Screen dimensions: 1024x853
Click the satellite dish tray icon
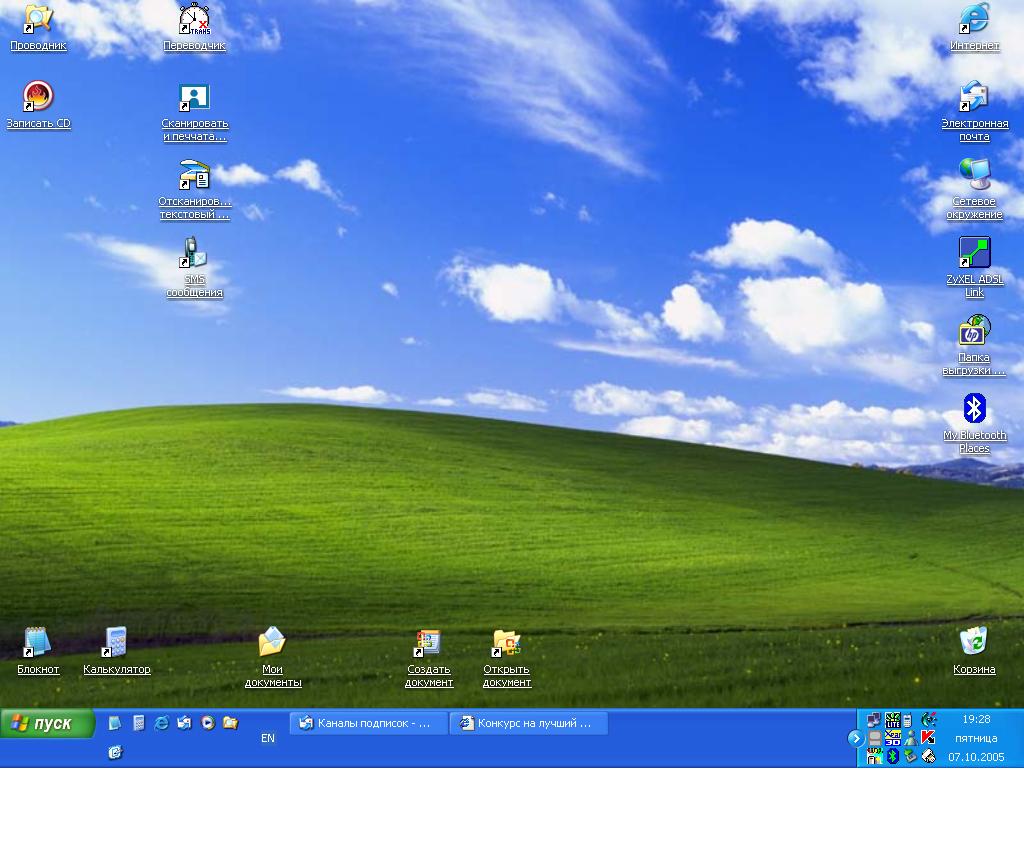(x=929, y=720)
